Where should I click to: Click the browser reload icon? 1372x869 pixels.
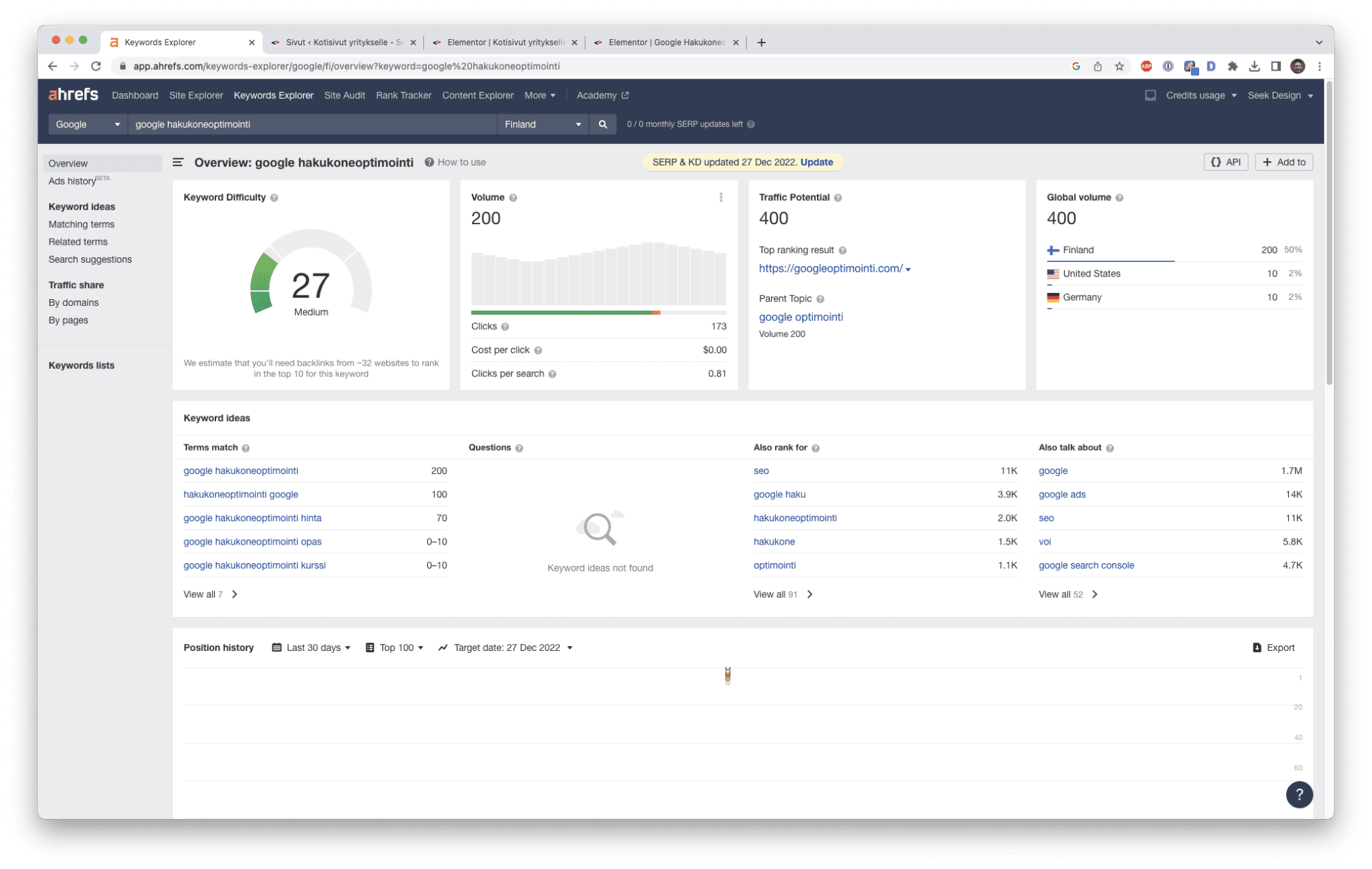tap(96, 66)
